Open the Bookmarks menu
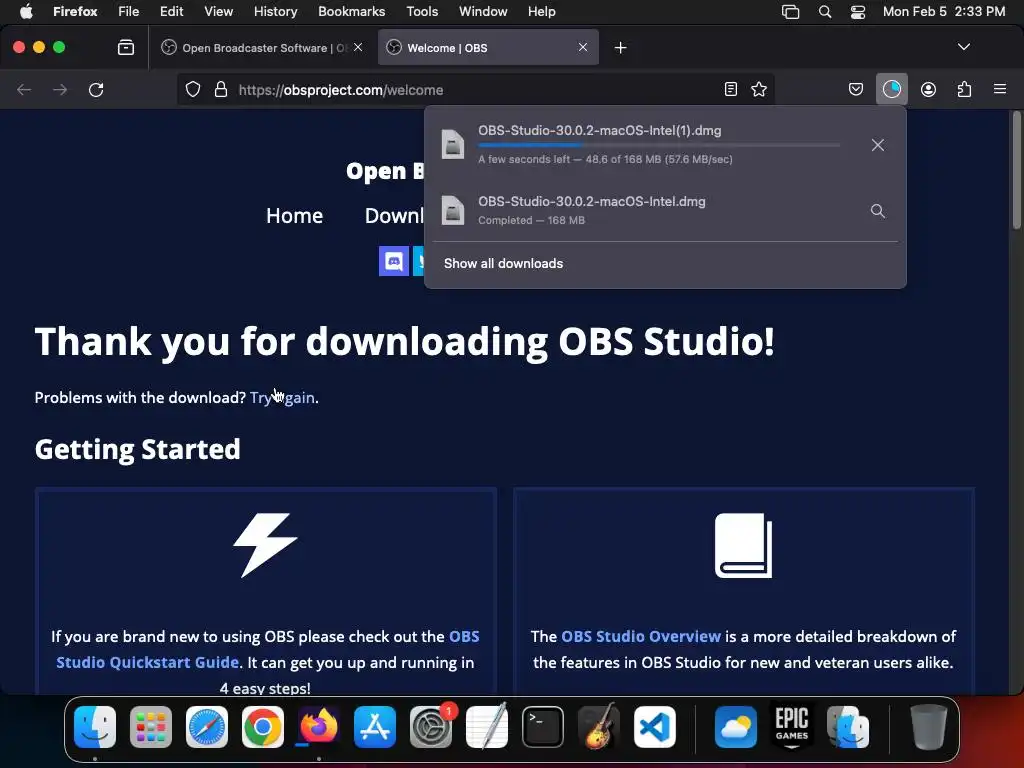 pyautogui.click(x=351, y=12)
